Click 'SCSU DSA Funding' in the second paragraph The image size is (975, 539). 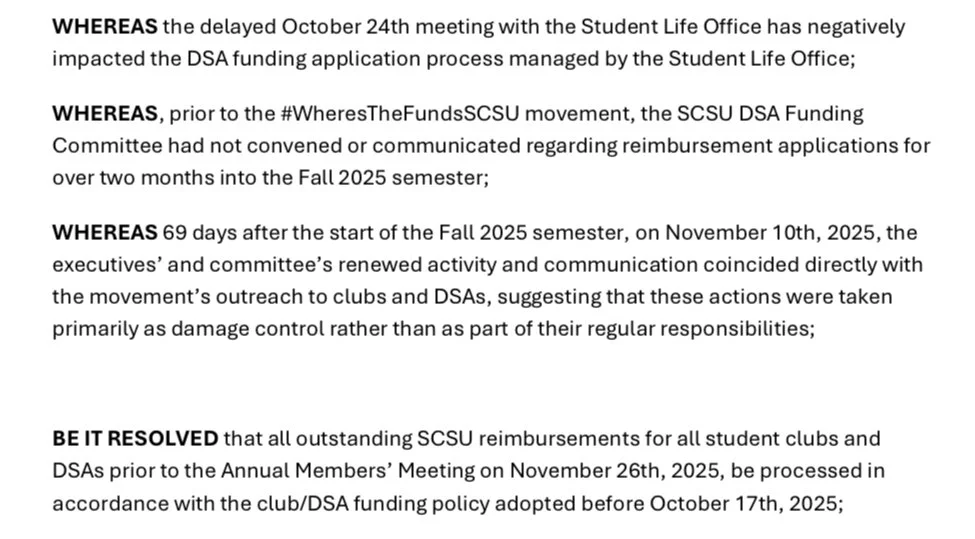click(x=770, y=114)
